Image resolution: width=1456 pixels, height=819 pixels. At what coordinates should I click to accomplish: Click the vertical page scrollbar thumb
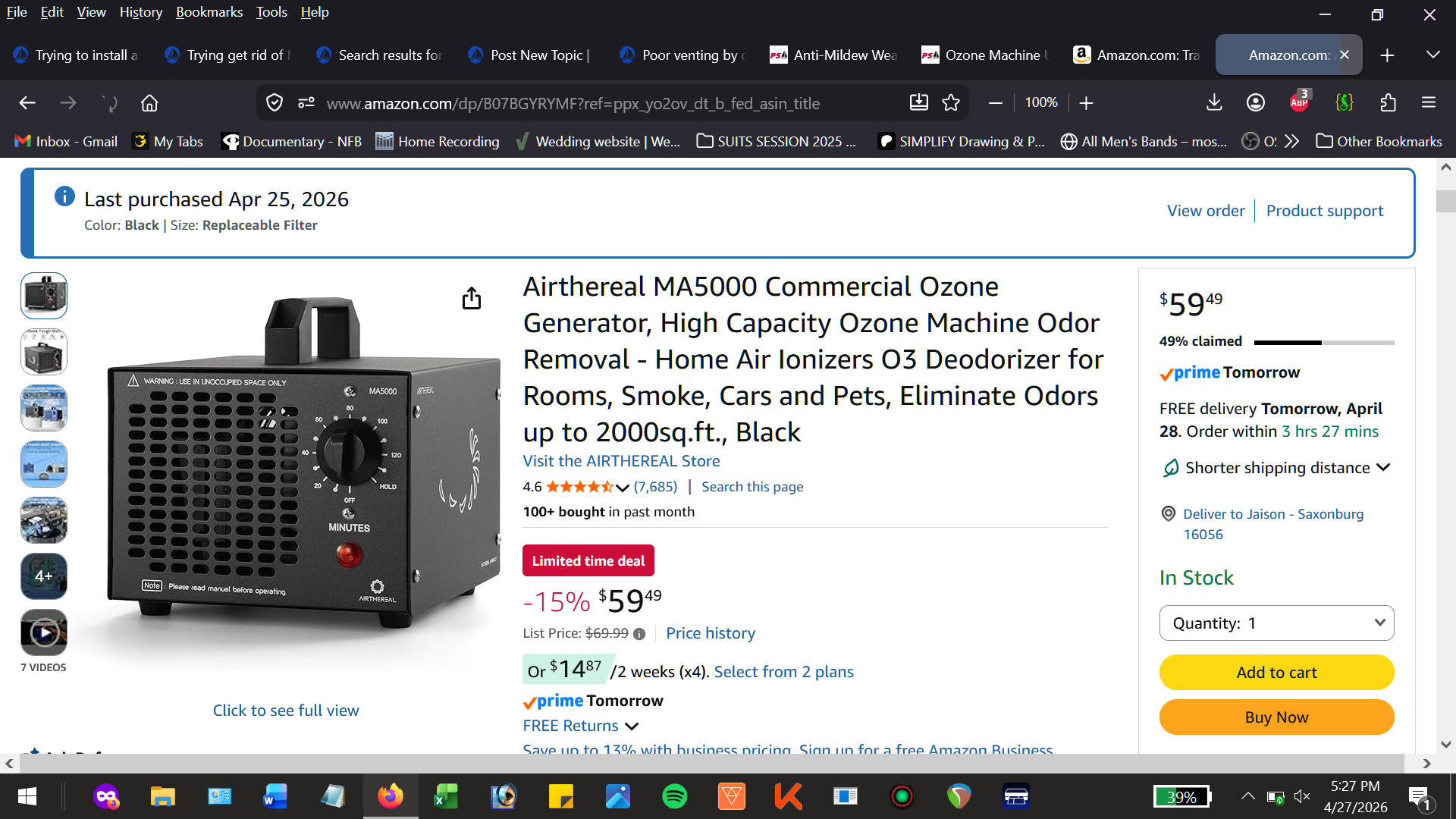tap(1445, 202)
